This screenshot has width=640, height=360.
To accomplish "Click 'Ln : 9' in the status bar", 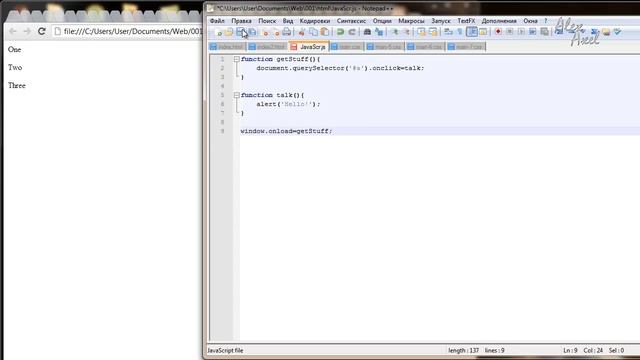I will (x=570, y=350).
